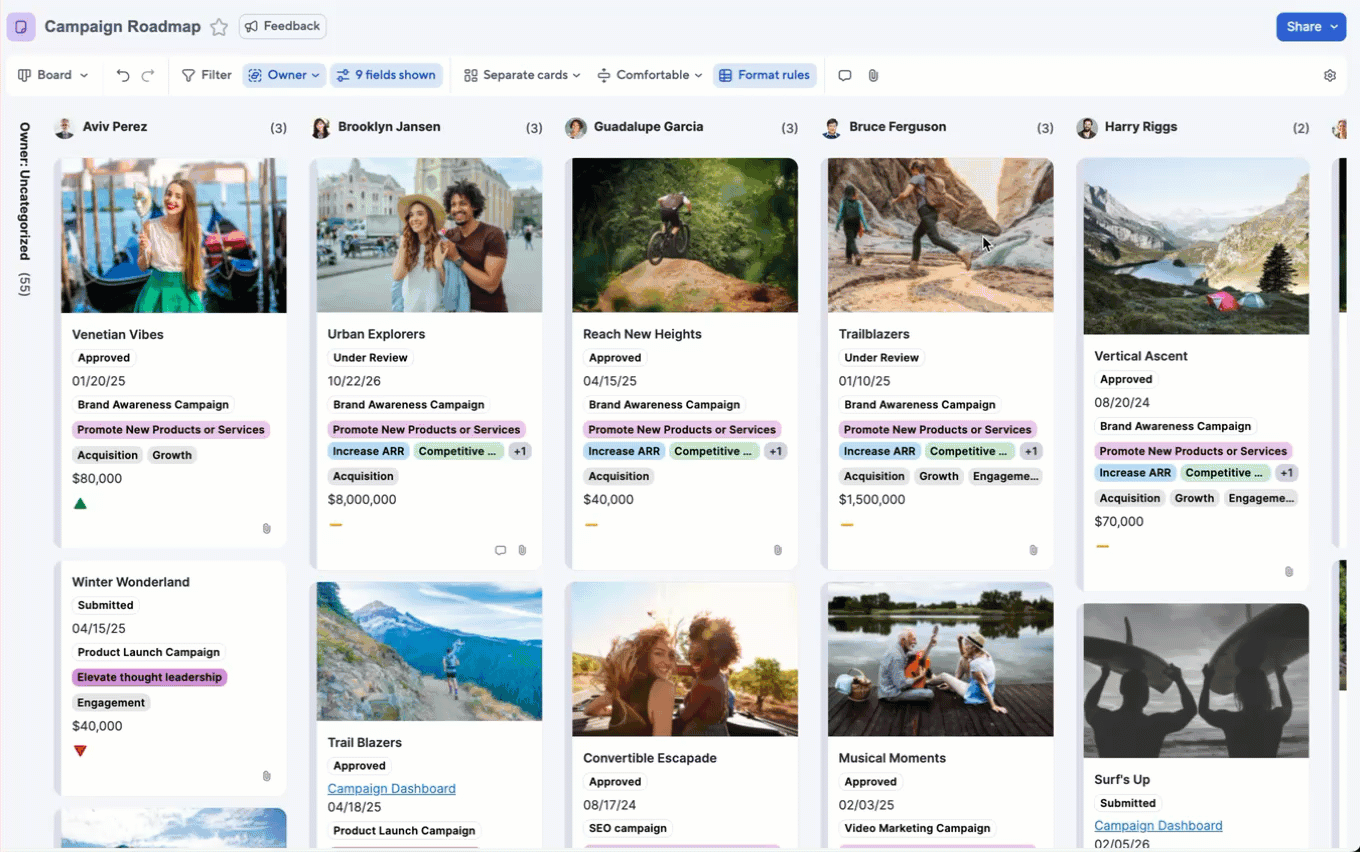Expand the Comfortable density dropdown

coord(650,75)
